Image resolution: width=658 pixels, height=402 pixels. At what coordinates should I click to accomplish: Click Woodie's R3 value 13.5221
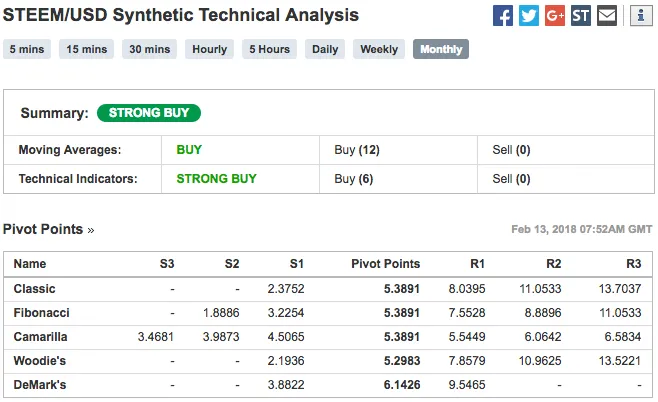pyautogui.click(x=620, y=360)
